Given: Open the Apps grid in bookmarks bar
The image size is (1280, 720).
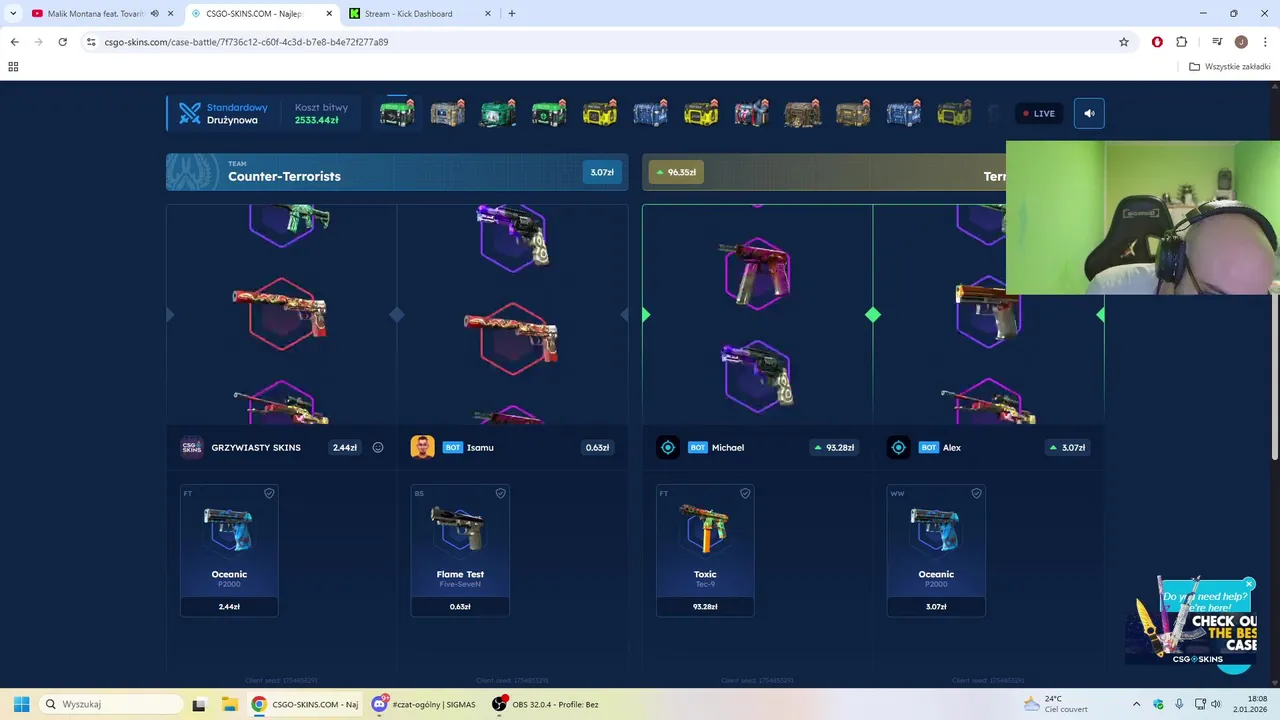Looking at the screenshot, I should click(x=13, y=67).
